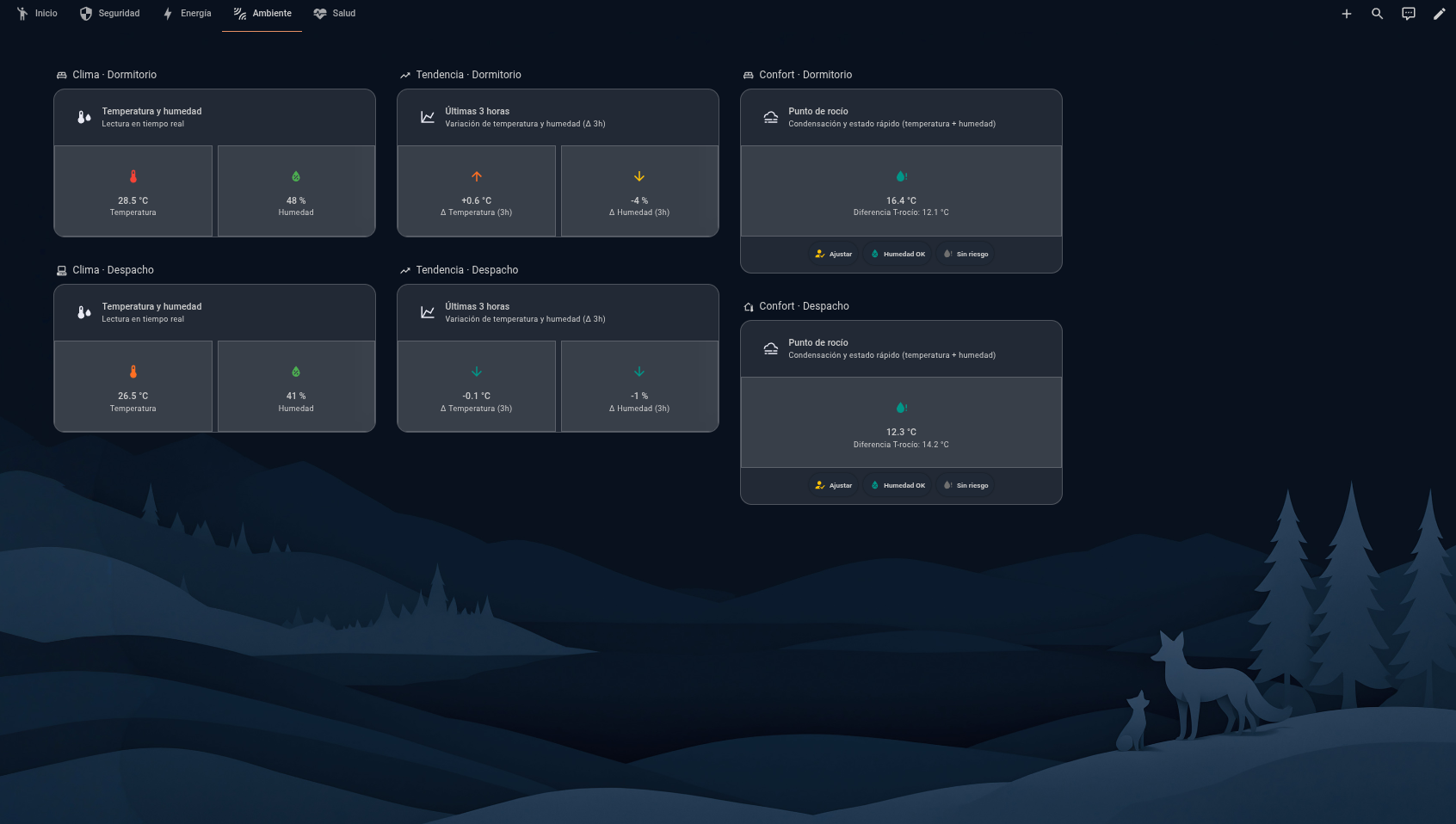Go to the Energía tab

[187, 14]
